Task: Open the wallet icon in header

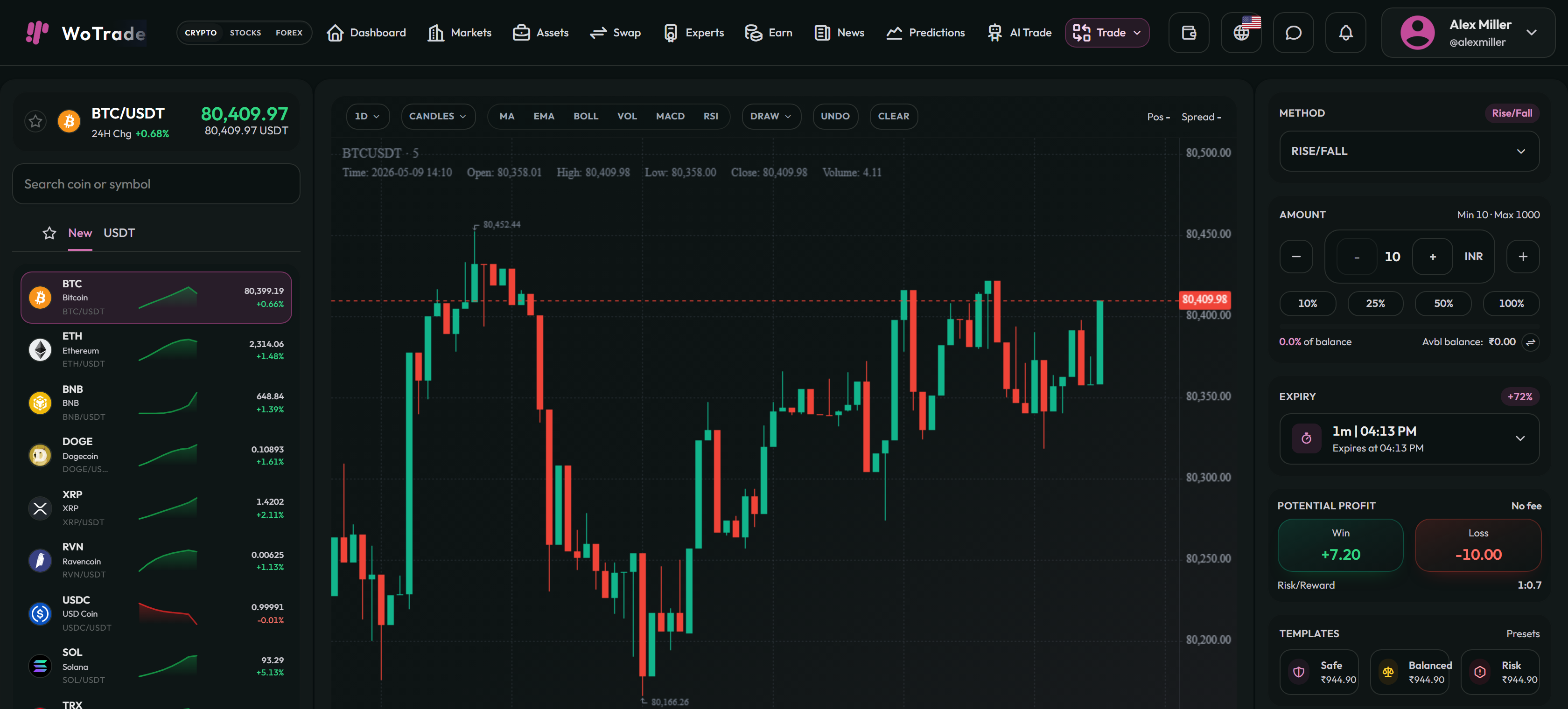Action: [x=1188, y=33]
